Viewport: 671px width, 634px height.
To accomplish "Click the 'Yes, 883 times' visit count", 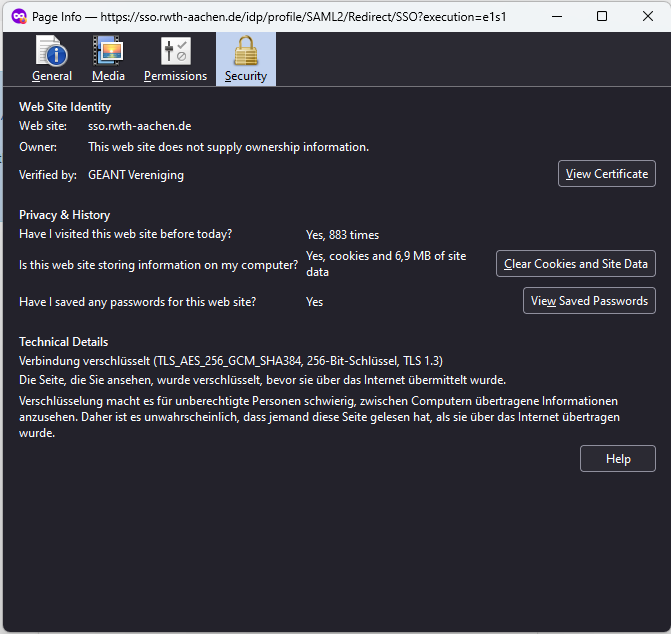I will [342, 235].
